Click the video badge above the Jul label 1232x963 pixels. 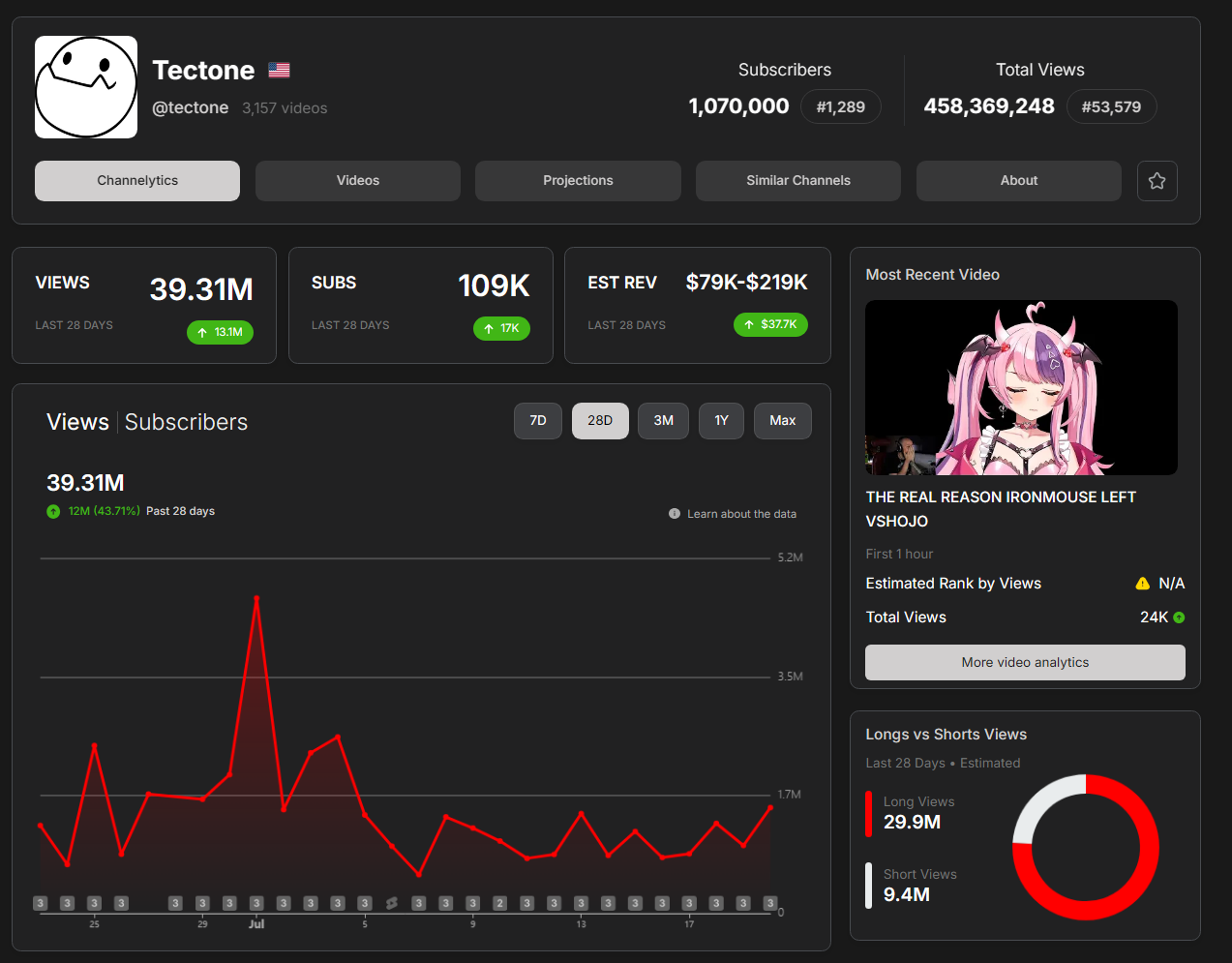[x=256, y=903]
